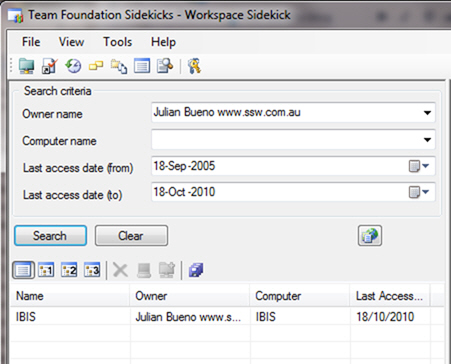Select the IBIS workspace row

coord(227,316)
